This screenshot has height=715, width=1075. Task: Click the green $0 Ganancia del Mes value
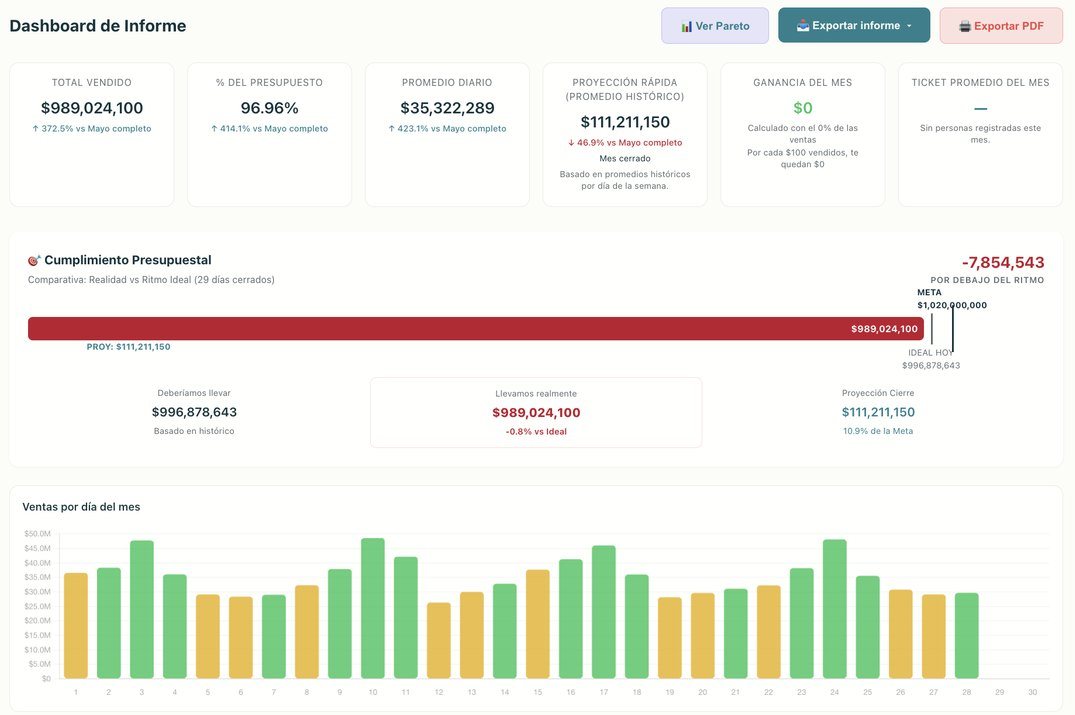pyautogui.click(x=803, y=108)
